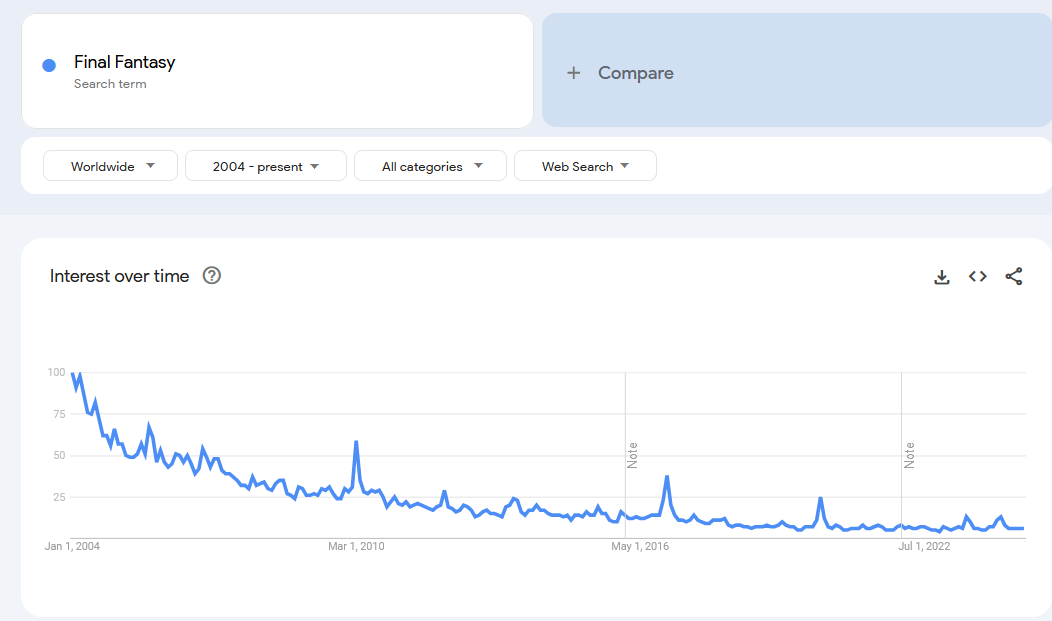Click the Search term label under Final Fantasy
Screen dimensions: 1052x621
110,84
